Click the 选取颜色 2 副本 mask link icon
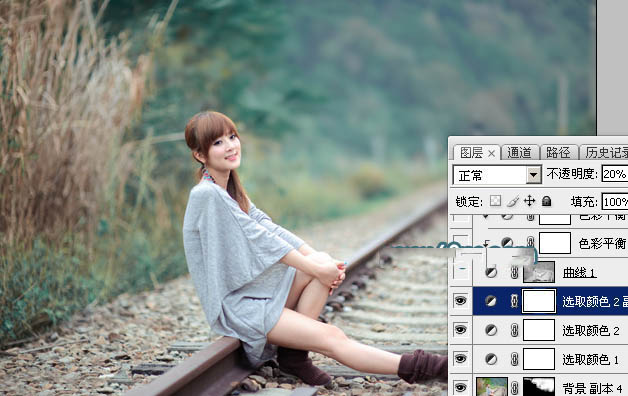This screenshot has height=396, width=628. [x=515, y=301]
